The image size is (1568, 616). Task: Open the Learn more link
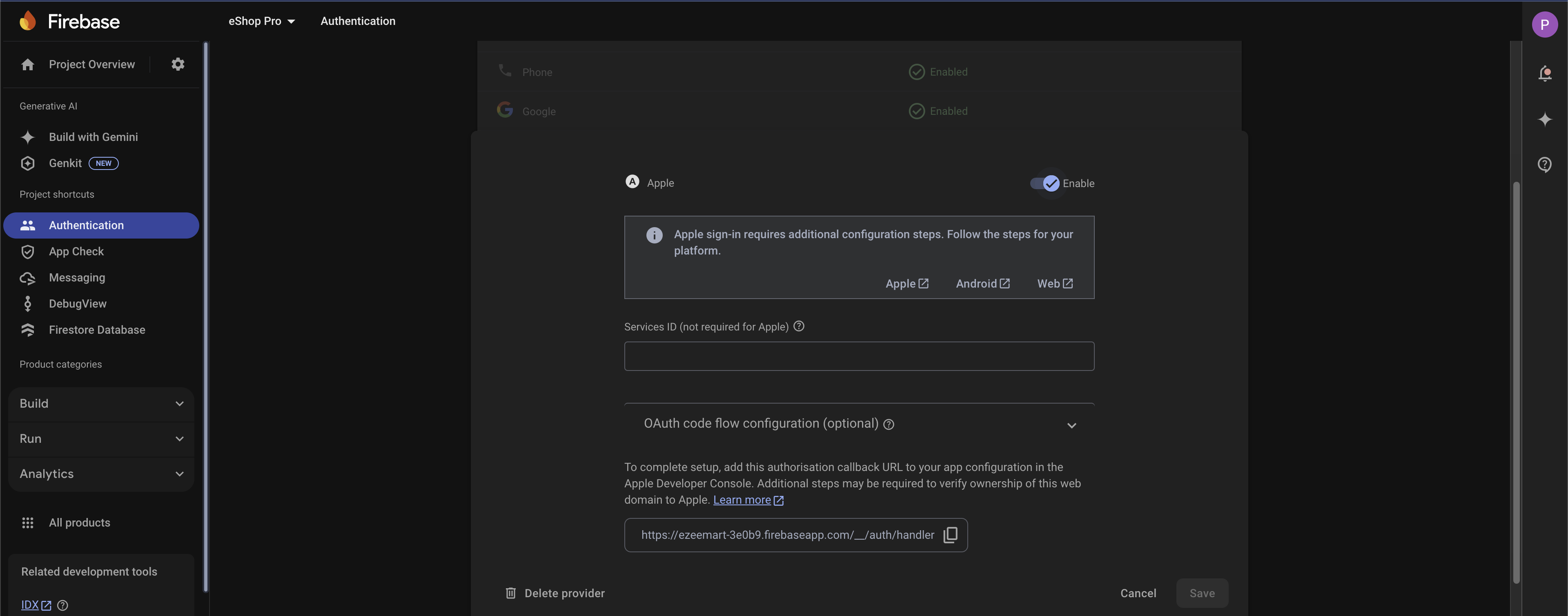pyautogui.click(x=748, y=500)
